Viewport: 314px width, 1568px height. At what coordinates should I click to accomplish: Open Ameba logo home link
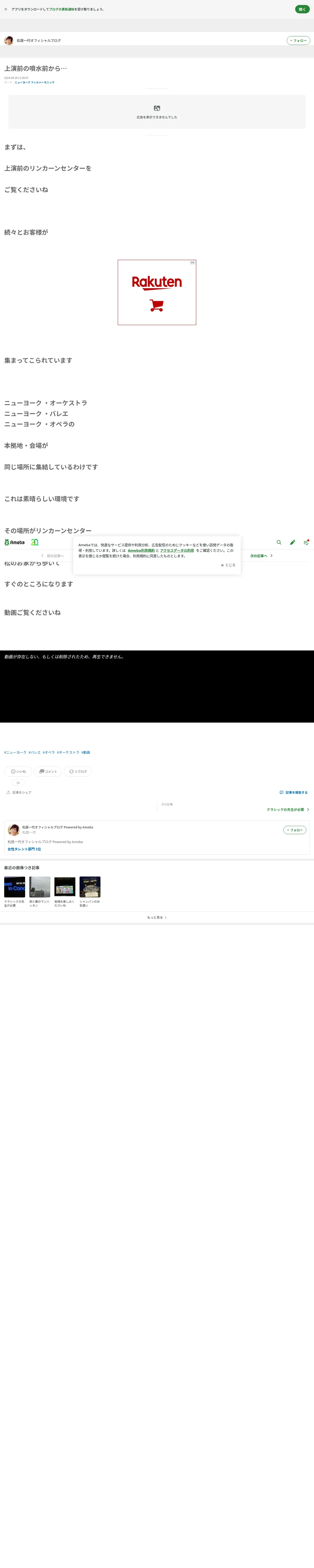click(15, 542)
